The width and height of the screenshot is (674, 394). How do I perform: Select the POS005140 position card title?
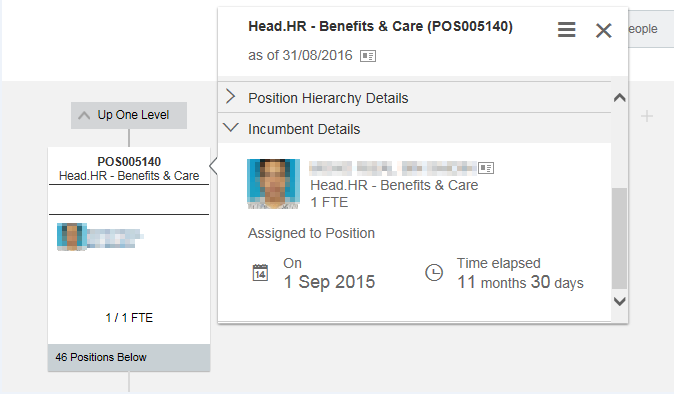(129, 162)
